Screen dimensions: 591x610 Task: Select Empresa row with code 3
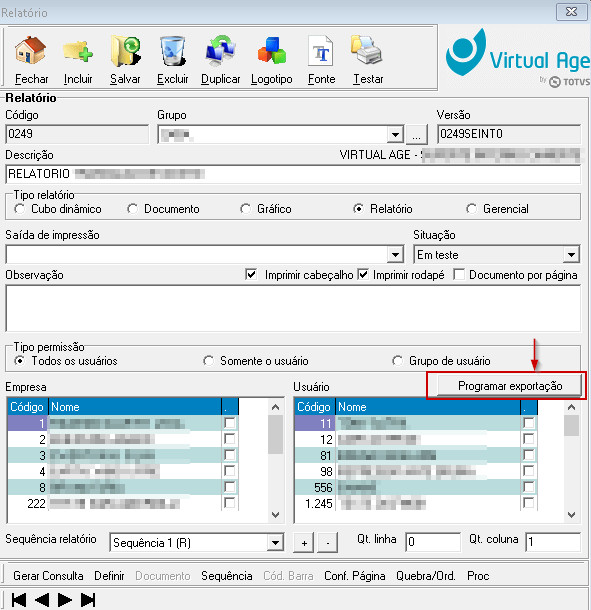123,455
